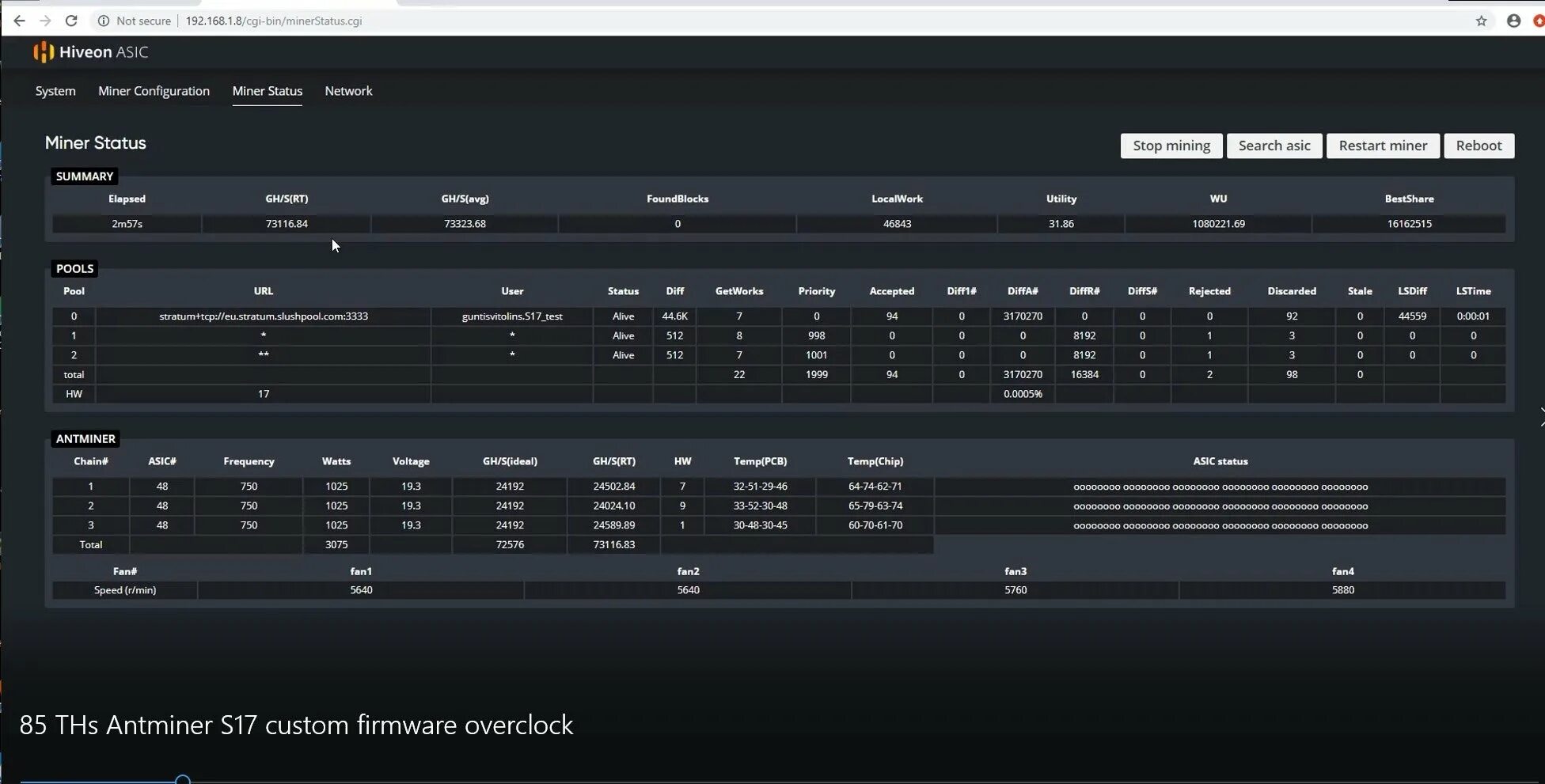Screen dimensions: 1545x784
Task: Reload the miner status page
Action: point(71,21)
